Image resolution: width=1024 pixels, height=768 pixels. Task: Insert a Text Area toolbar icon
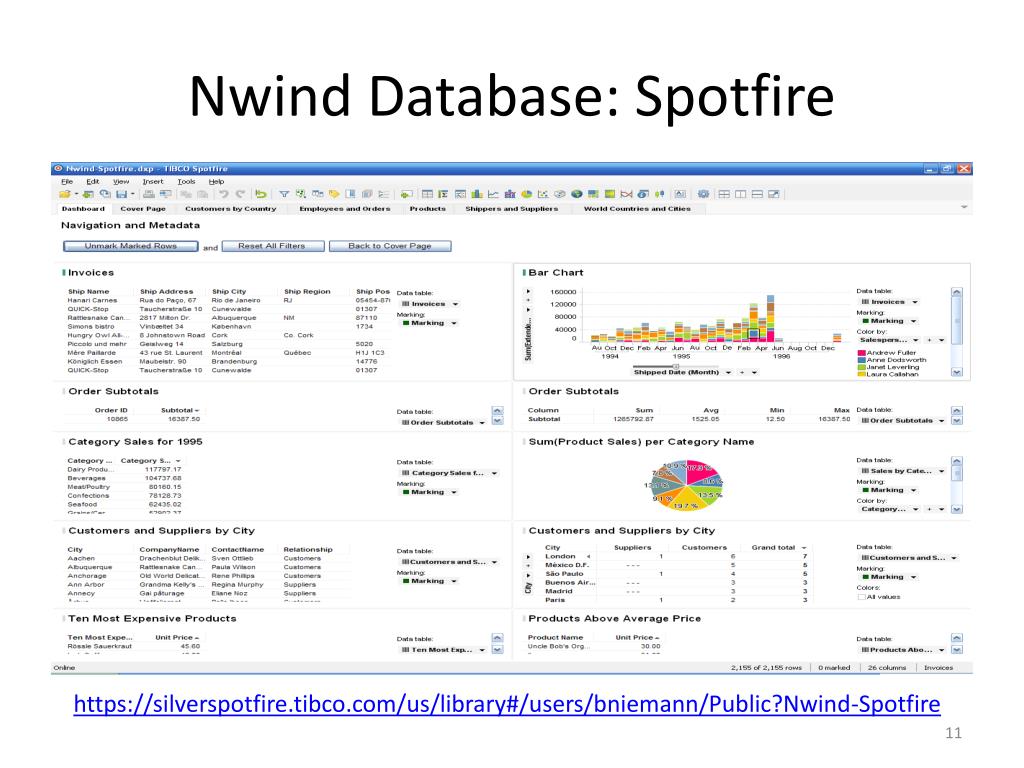(680, 194)
